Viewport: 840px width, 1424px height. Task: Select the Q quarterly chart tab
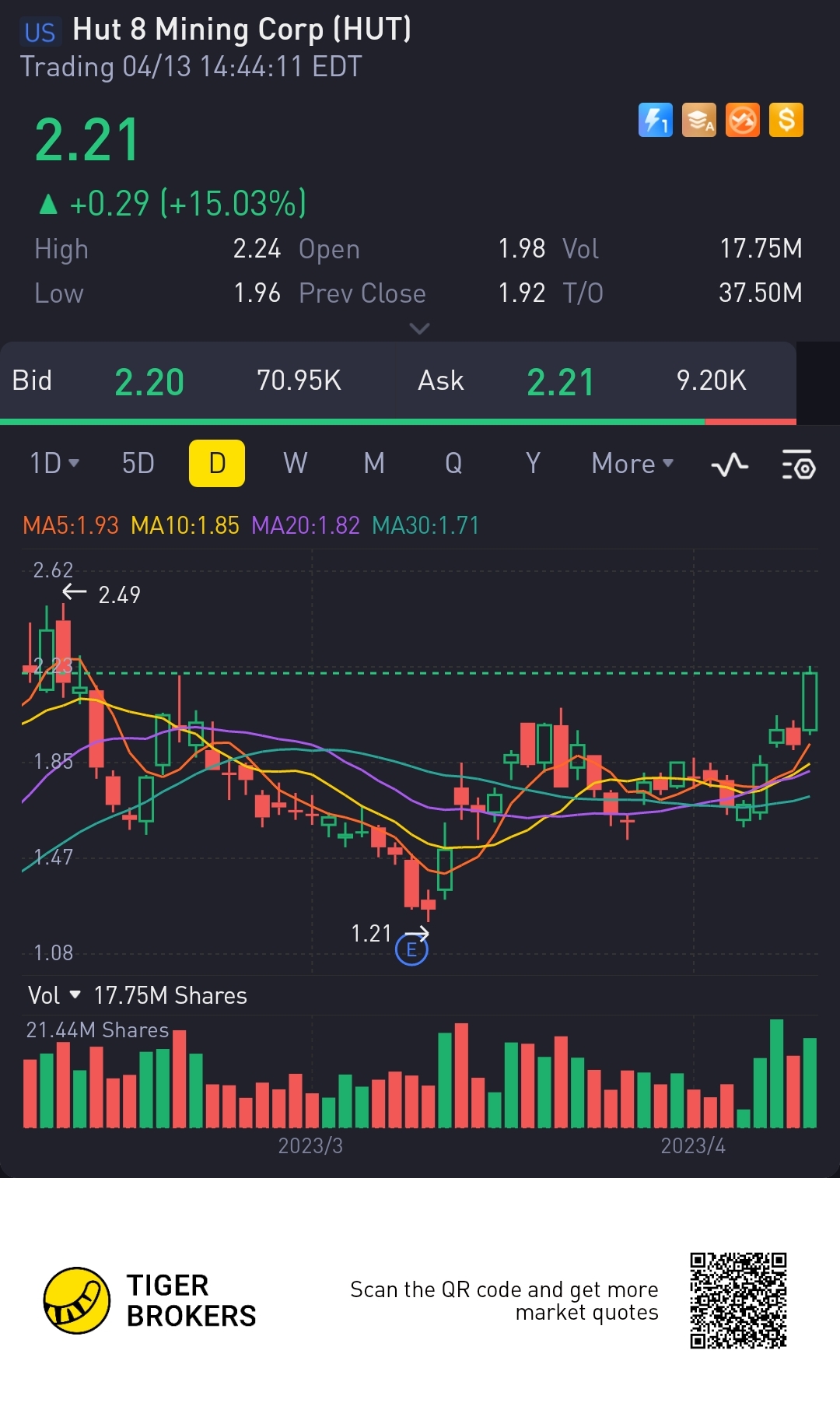453,464
